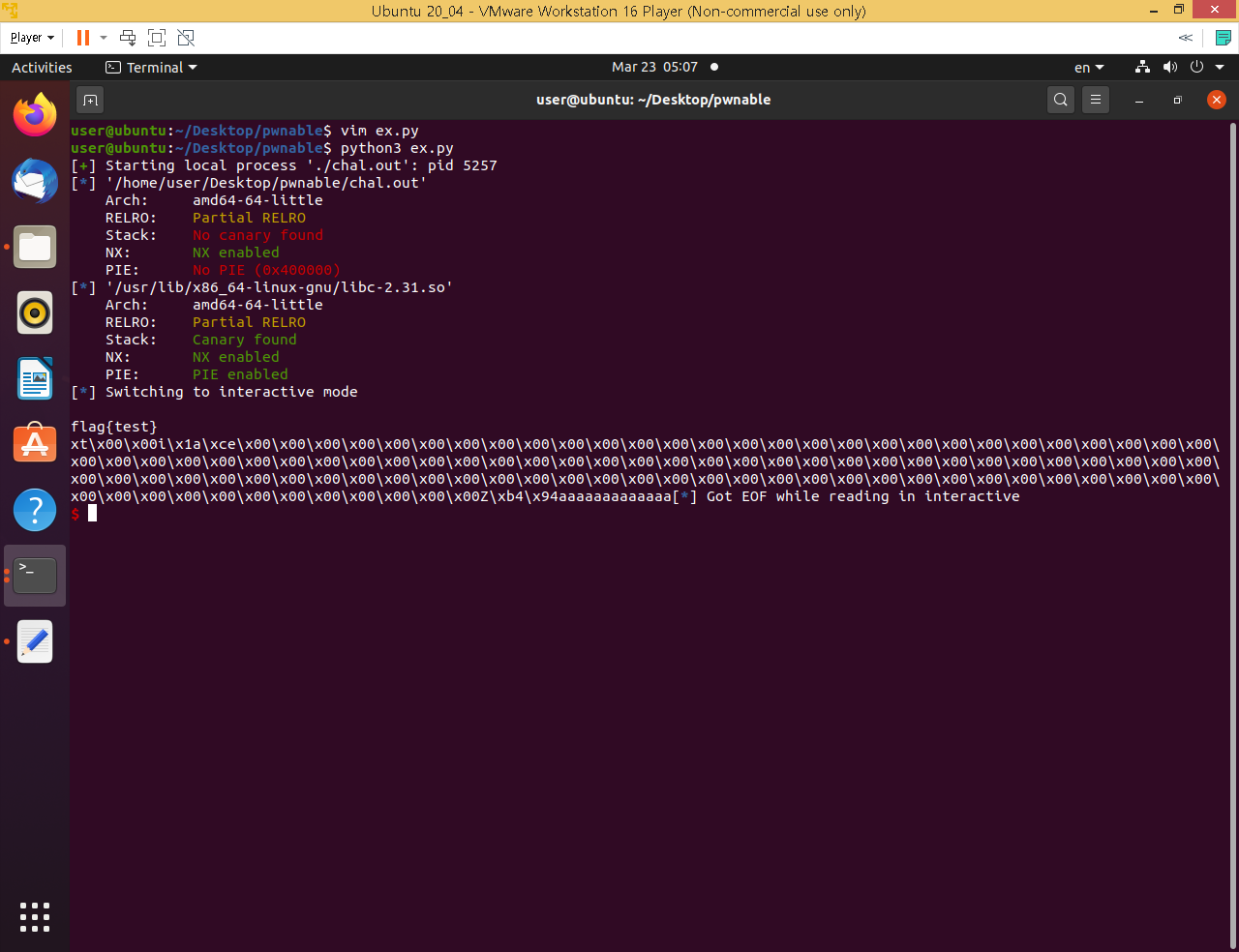
Task: Click the terminal vertical scrollbar
Action: 1232,535
